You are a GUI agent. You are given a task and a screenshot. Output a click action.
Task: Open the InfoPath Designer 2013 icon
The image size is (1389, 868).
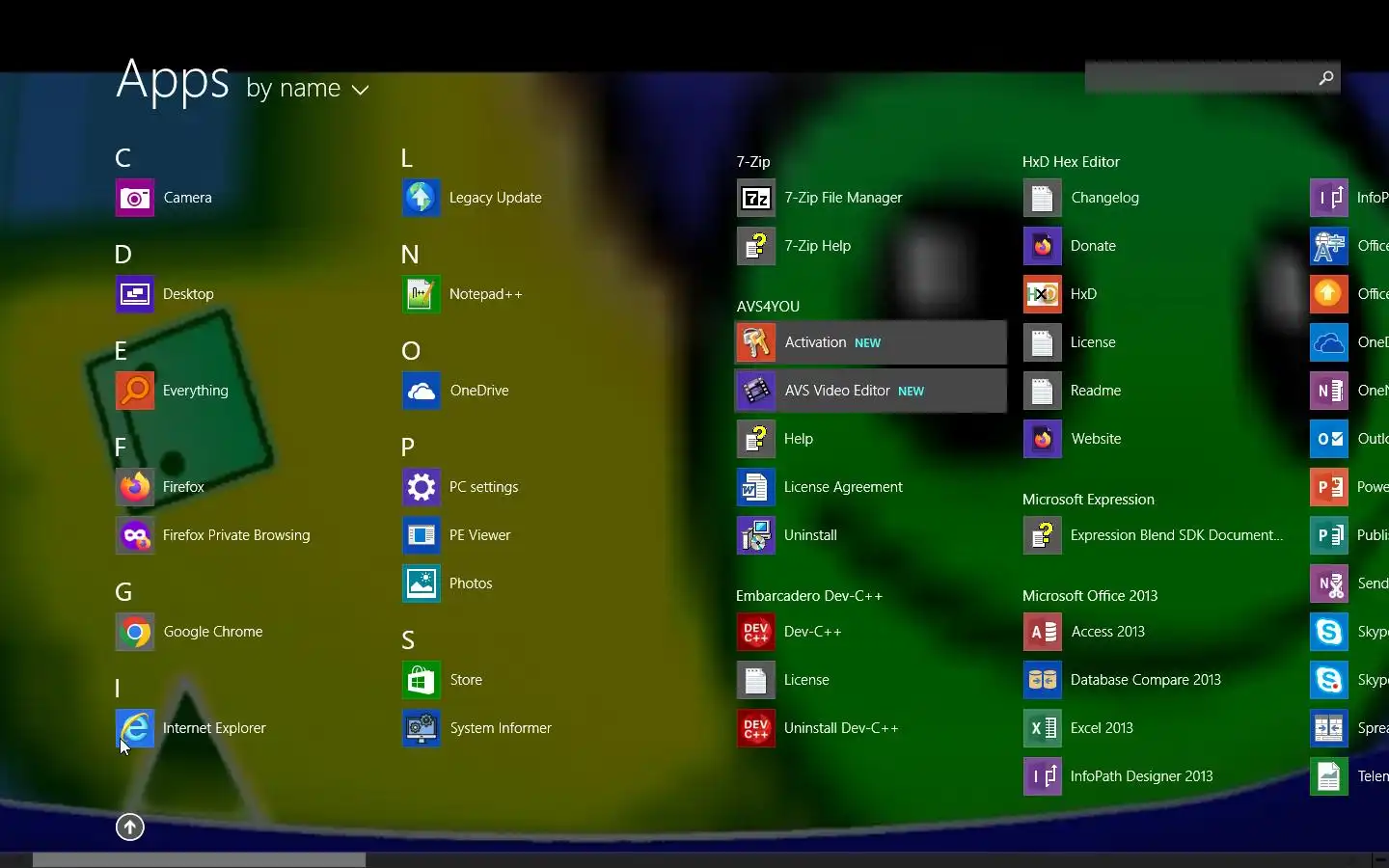pos(1043,776)
